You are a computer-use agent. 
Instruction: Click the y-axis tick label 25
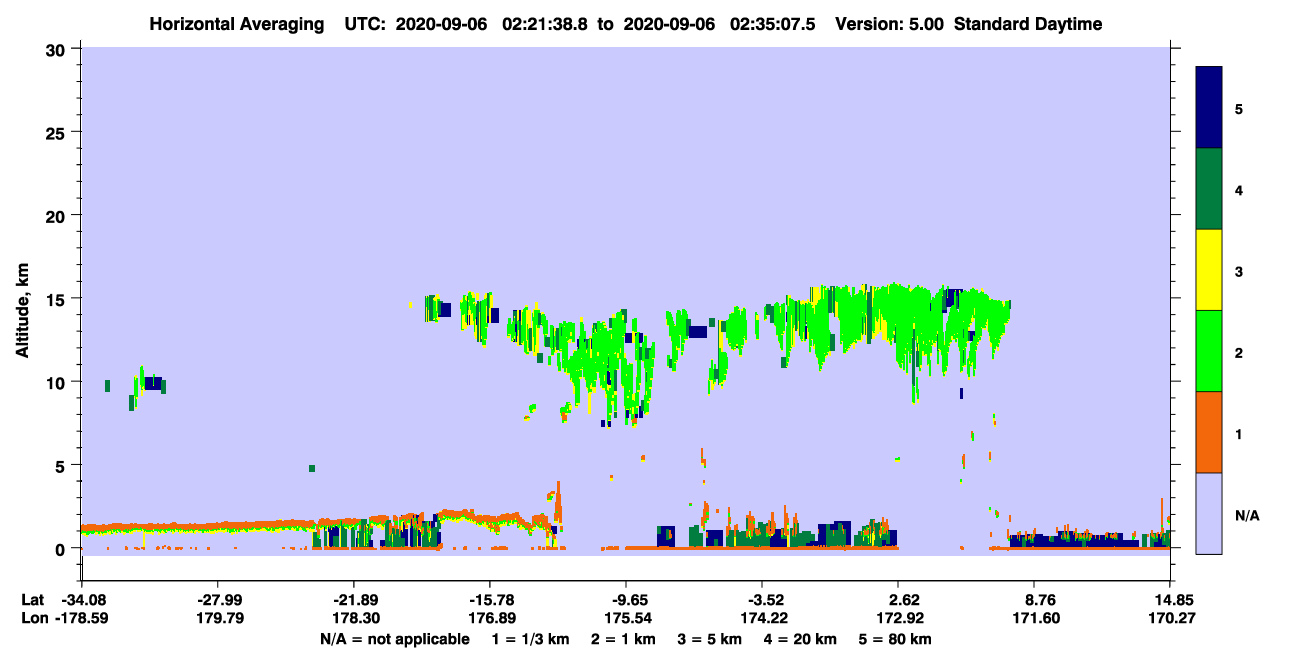(x=57, y=132)
